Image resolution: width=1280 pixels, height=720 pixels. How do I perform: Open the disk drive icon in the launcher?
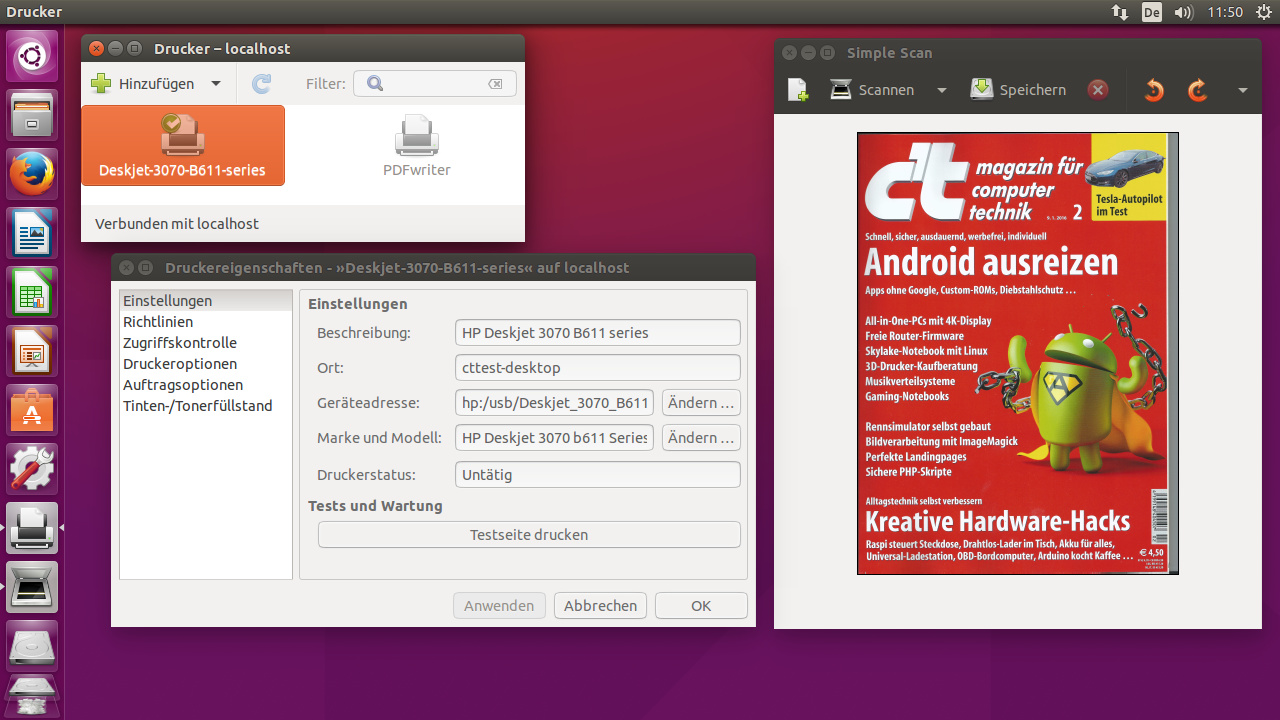(33, 647)
